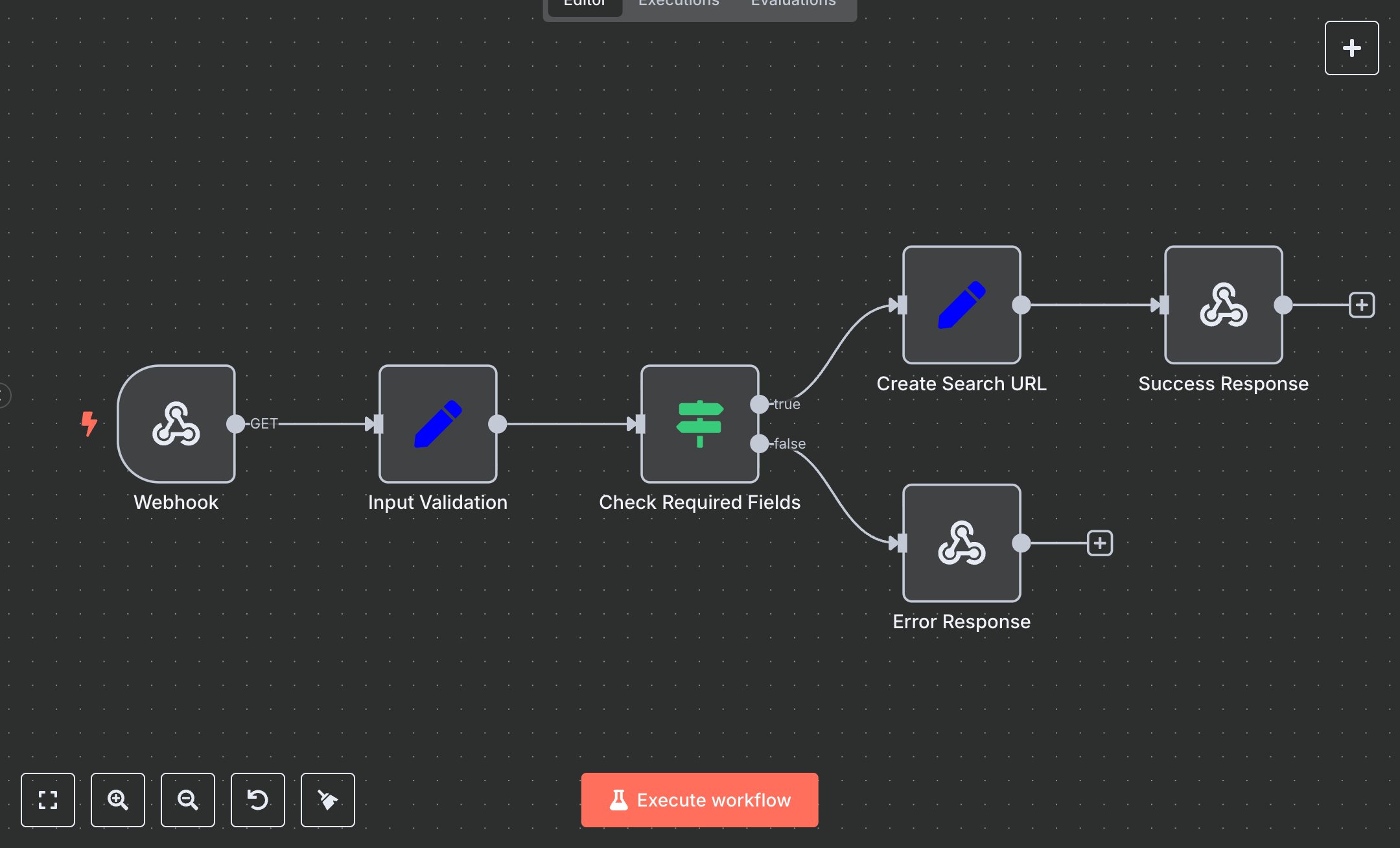Image resolution: width=1400 pixels, height=848 pixels.
Task: Tidy up the workflow layout
Action: [x=328, y=800]
